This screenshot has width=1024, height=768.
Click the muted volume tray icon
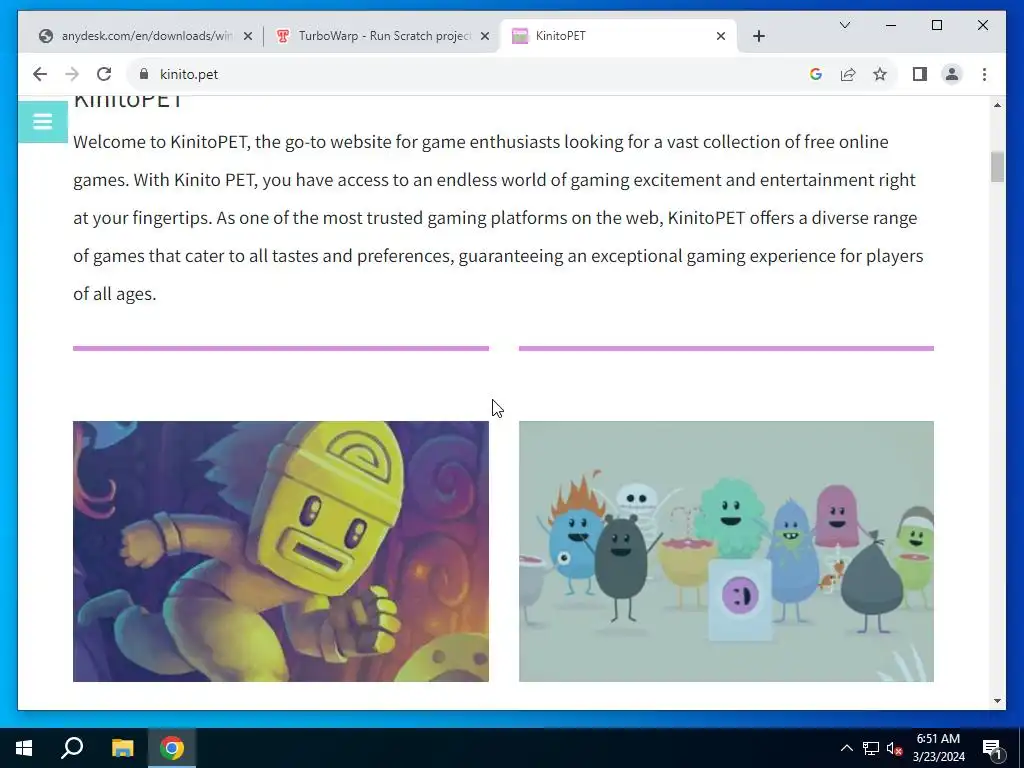[894, 748]
